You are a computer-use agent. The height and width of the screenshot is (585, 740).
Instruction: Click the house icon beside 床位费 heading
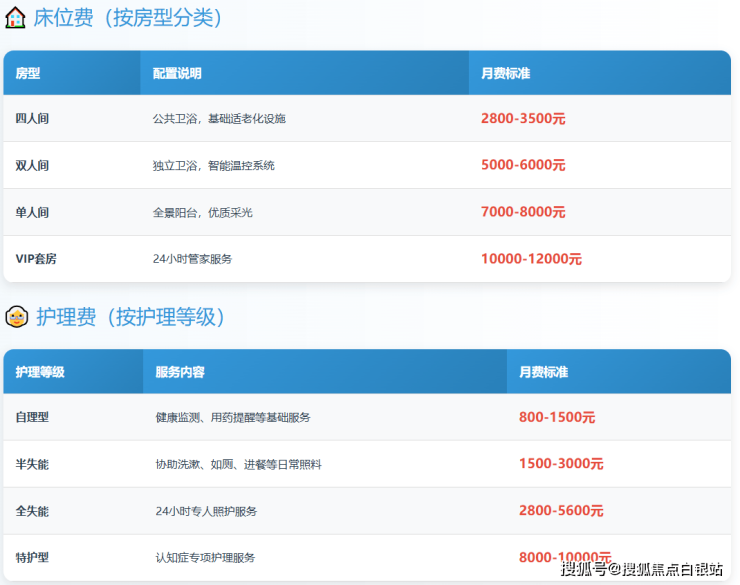coord(15,17)
